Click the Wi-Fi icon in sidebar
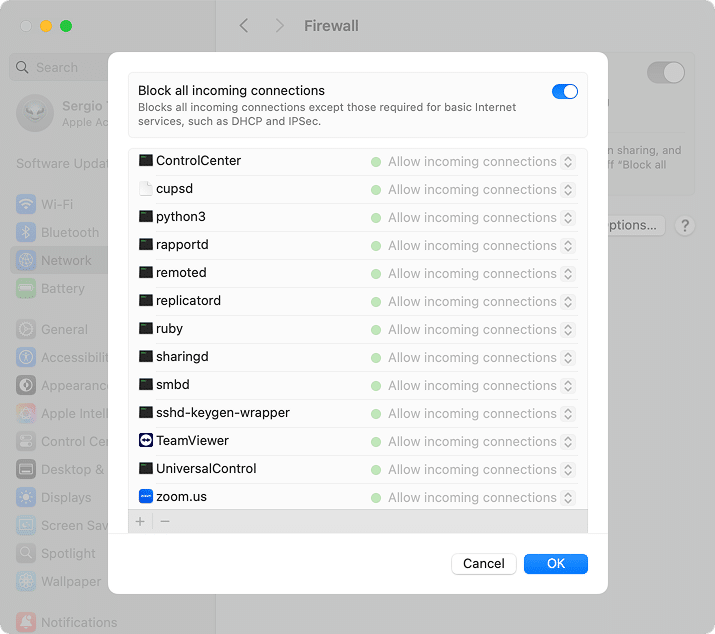715x634 pixels. (x=26, y=205)
